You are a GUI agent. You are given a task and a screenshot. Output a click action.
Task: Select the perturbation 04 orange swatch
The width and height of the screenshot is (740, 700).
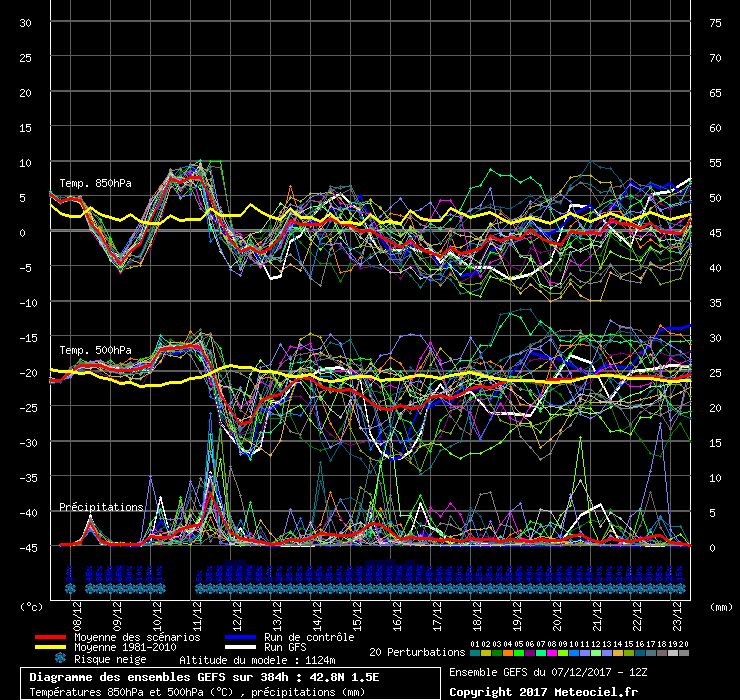click(x=508, y=653)
